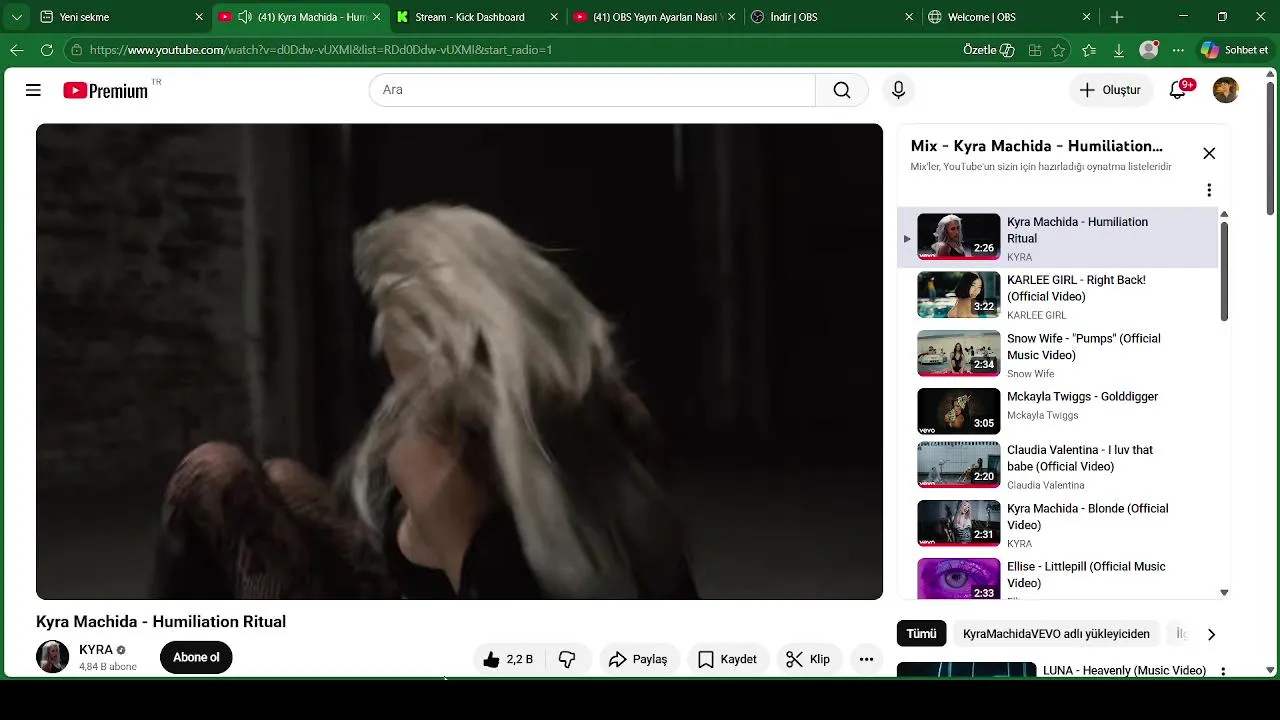
Task: Open YouTube account avatar menu
Action: 1225,90
